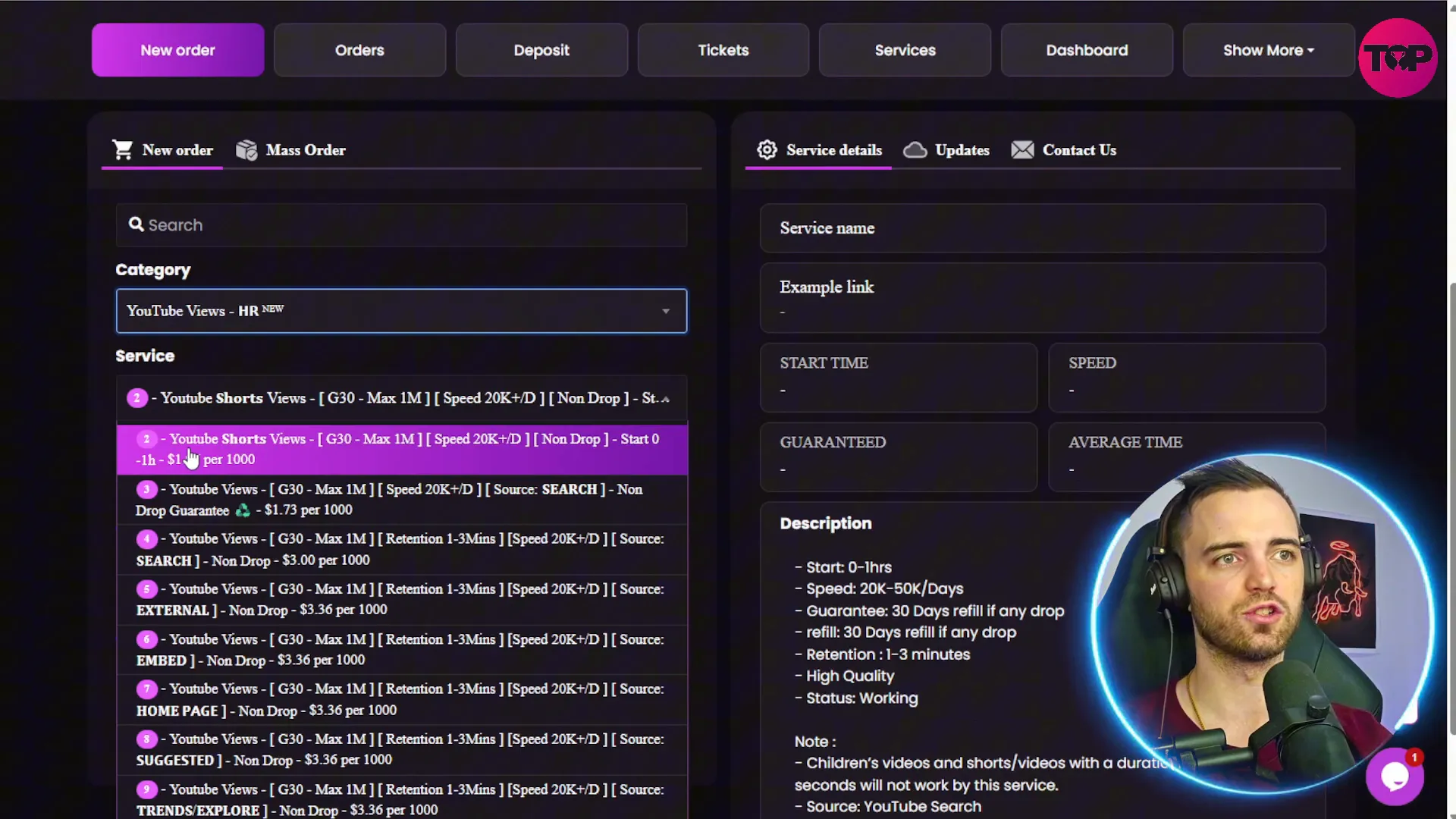This screenshot has width=1456, height=819.
Task: Click the Updates cloud icon
Action: (x=915, y=150)
